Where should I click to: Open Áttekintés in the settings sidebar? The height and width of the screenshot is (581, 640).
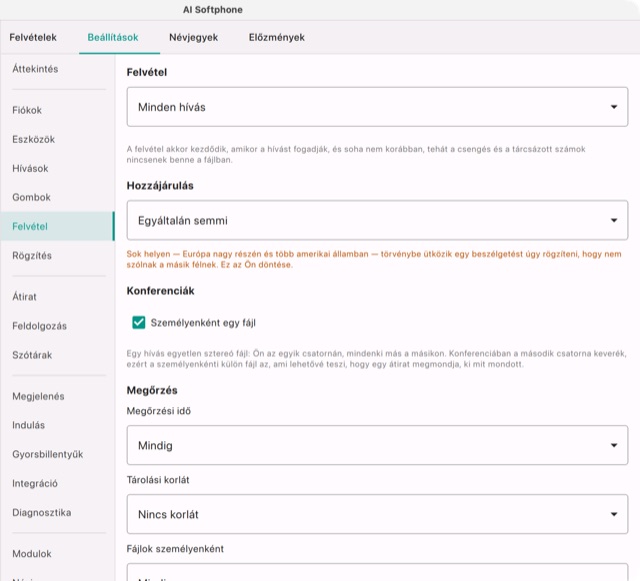tap(58, 69)
